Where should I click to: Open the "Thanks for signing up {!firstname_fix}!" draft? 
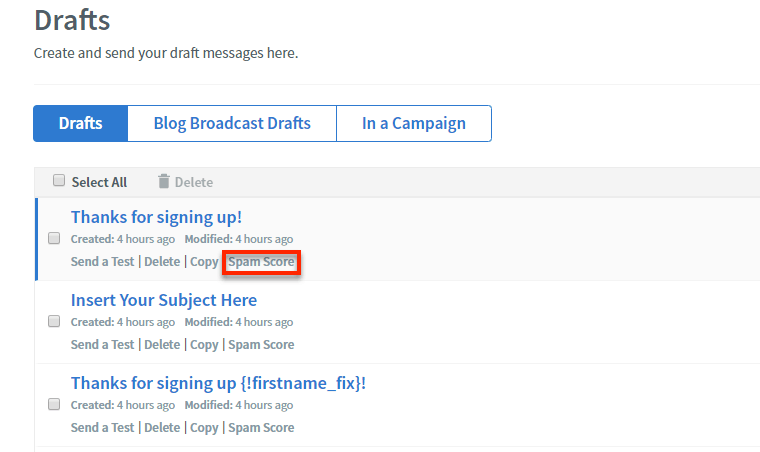point(218,383)
